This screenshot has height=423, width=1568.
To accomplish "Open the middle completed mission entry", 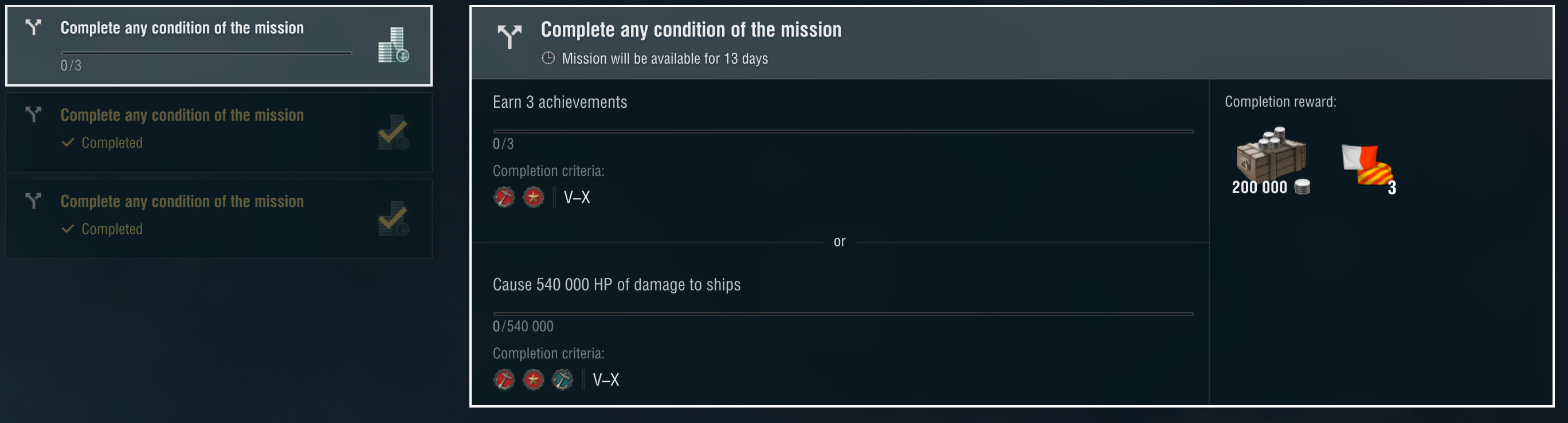I will click(218, 132).
